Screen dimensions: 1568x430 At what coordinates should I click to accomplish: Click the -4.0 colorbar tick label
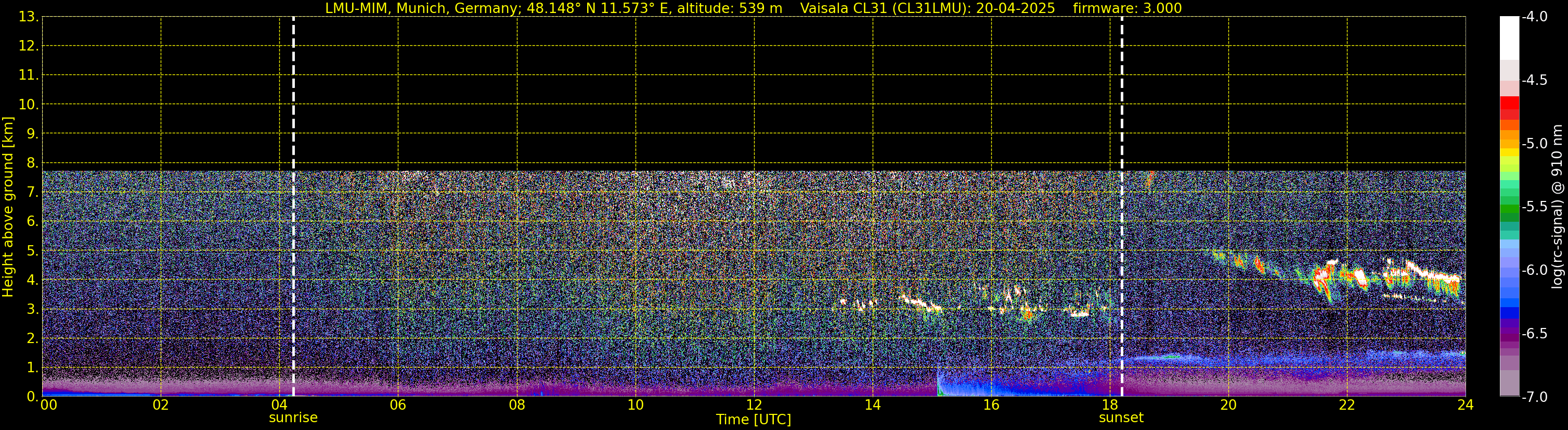pyautogui.click(x=1534, y=17)
